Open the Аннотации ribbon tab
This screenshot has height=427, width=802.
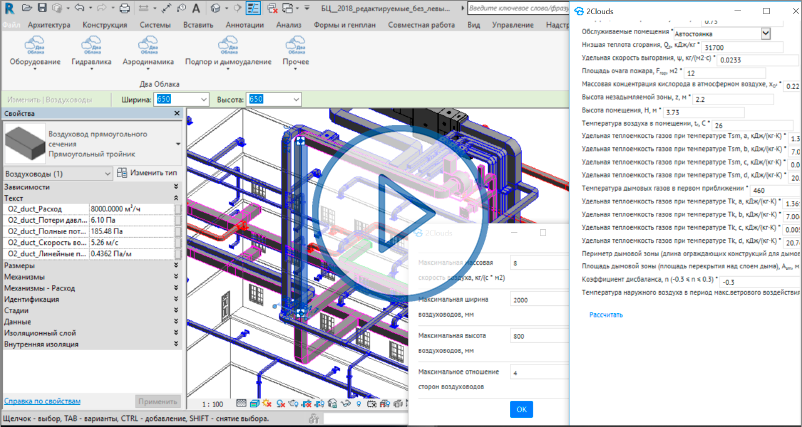point(244,25)
